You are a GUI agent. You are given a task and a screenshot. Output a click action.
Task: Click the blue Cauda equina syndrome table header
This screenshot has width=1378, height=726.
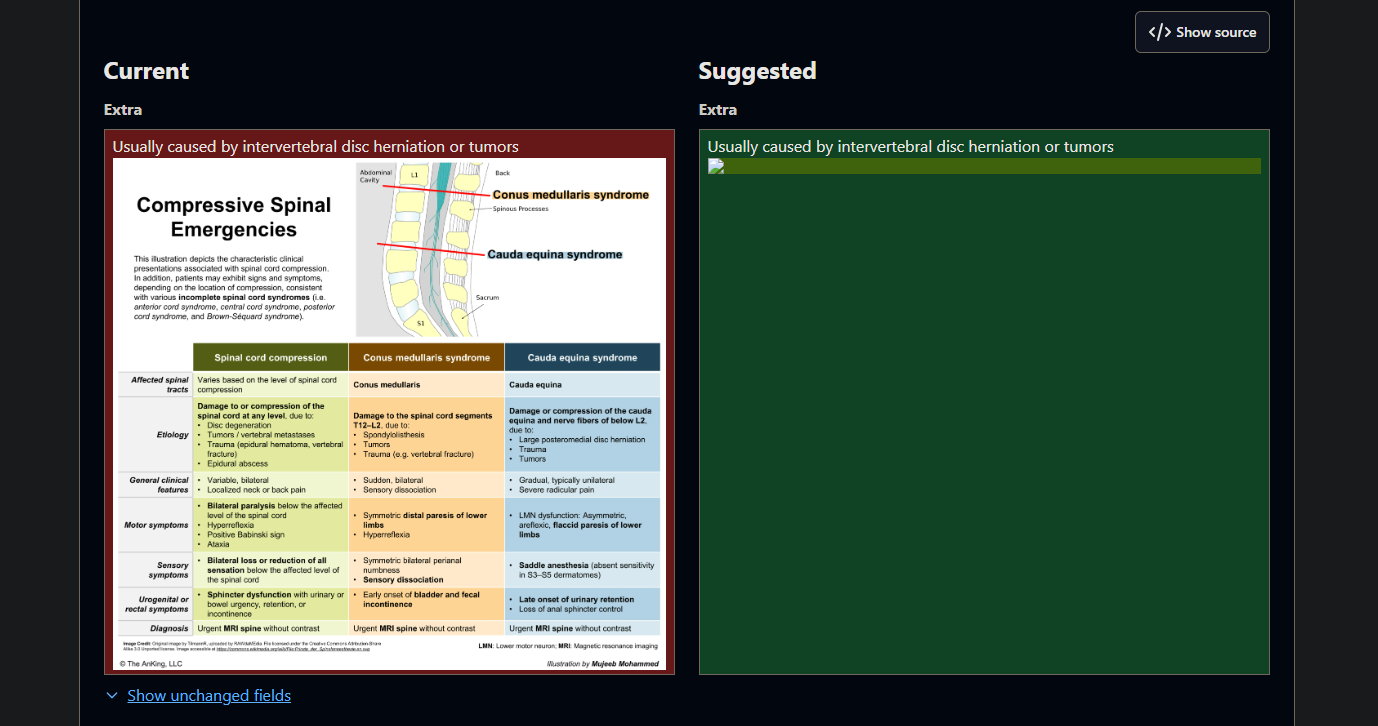(582, 357)
